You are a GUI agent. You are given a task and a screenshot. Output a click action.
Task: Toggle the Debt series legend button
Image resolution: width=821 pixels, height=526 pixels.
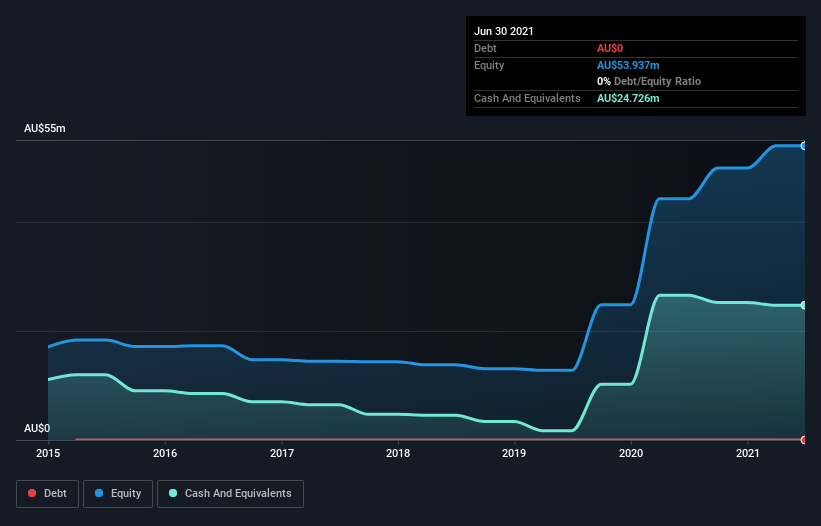point(47,494)
